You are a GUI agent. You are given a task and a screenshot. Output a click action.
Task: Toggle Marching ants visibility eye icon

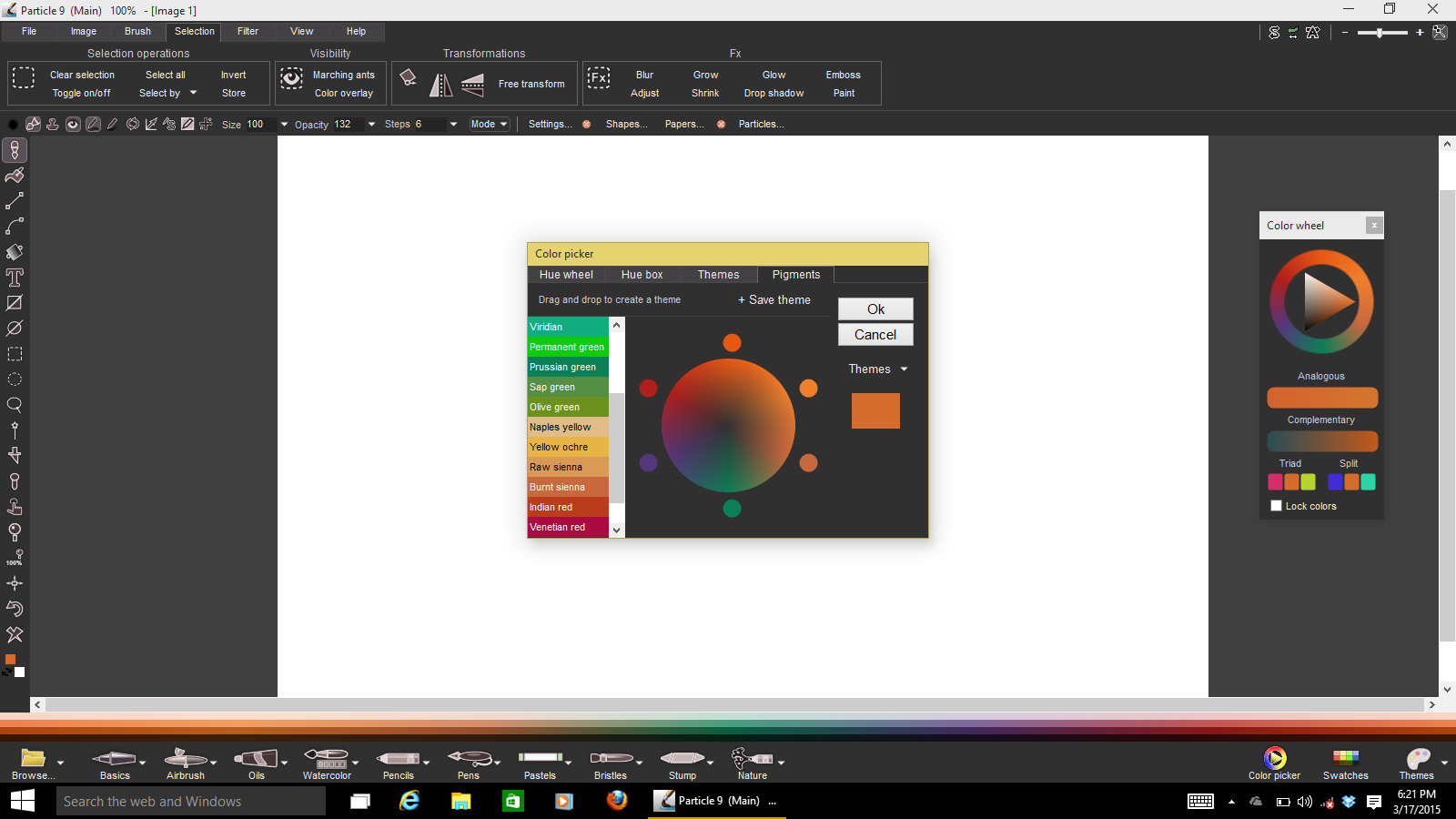tap(291, 78)
